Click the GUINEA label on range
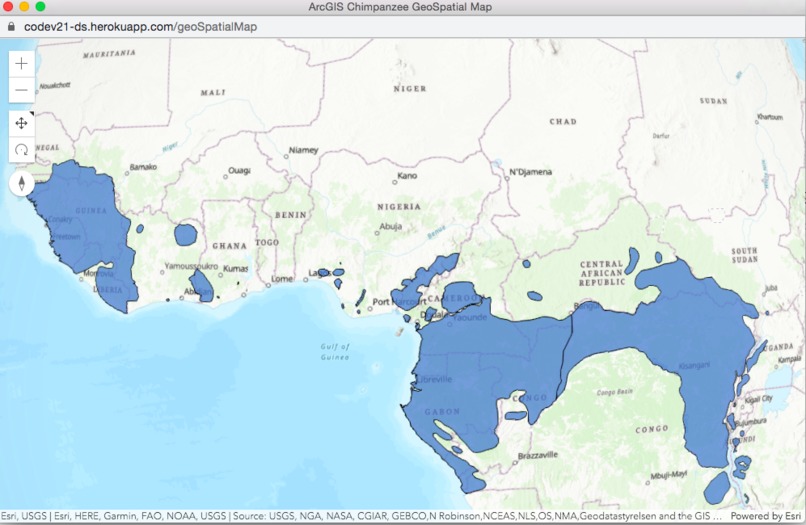 (91, 211)
